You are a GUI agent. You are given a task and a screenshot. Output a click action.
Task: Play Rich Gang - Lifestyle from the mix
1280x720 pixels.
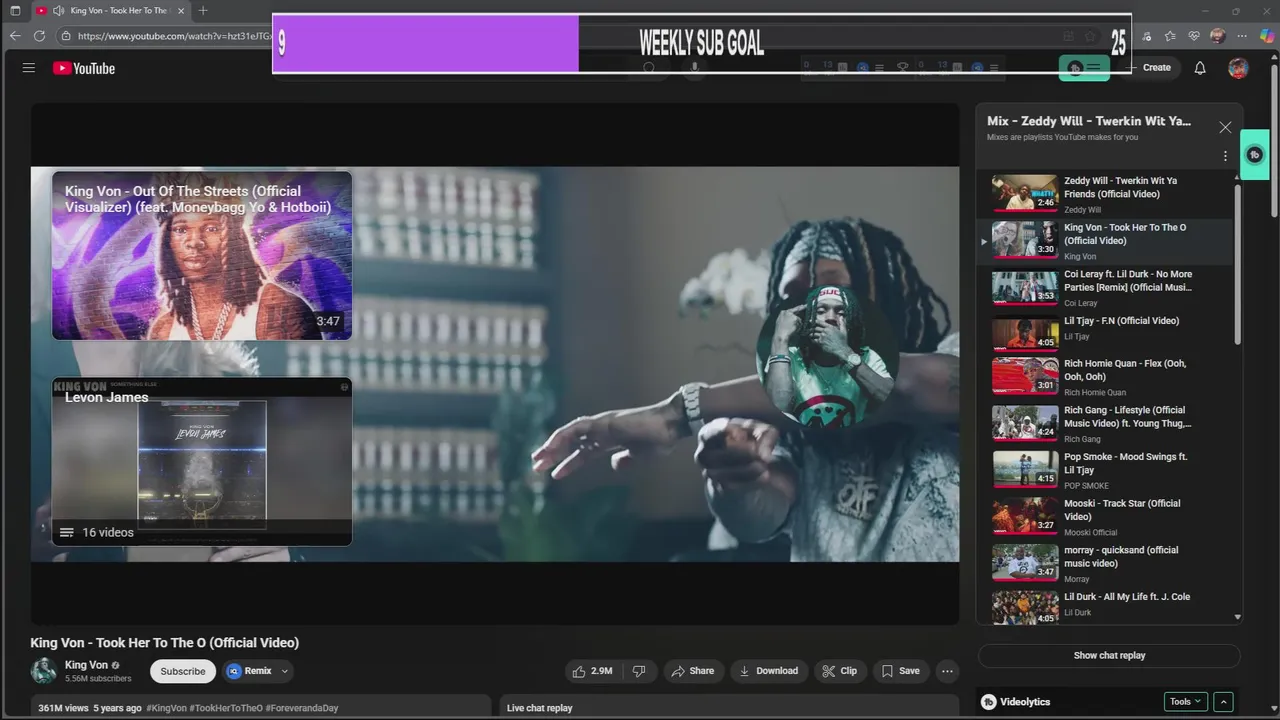coord(1106,424)
